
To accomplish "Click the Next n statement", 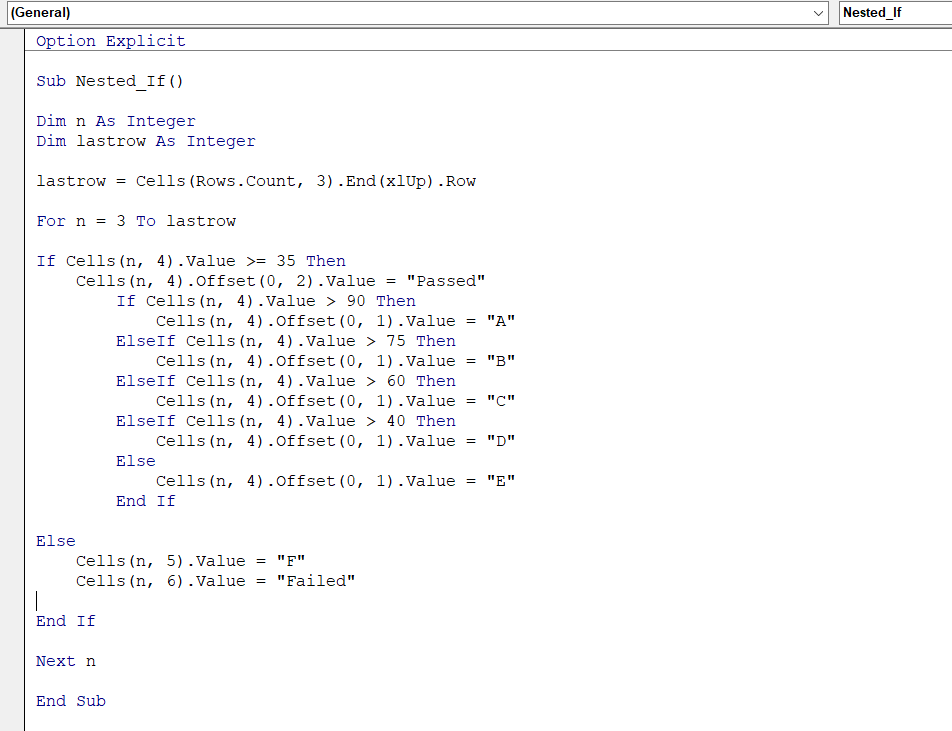I will [66, 661].
